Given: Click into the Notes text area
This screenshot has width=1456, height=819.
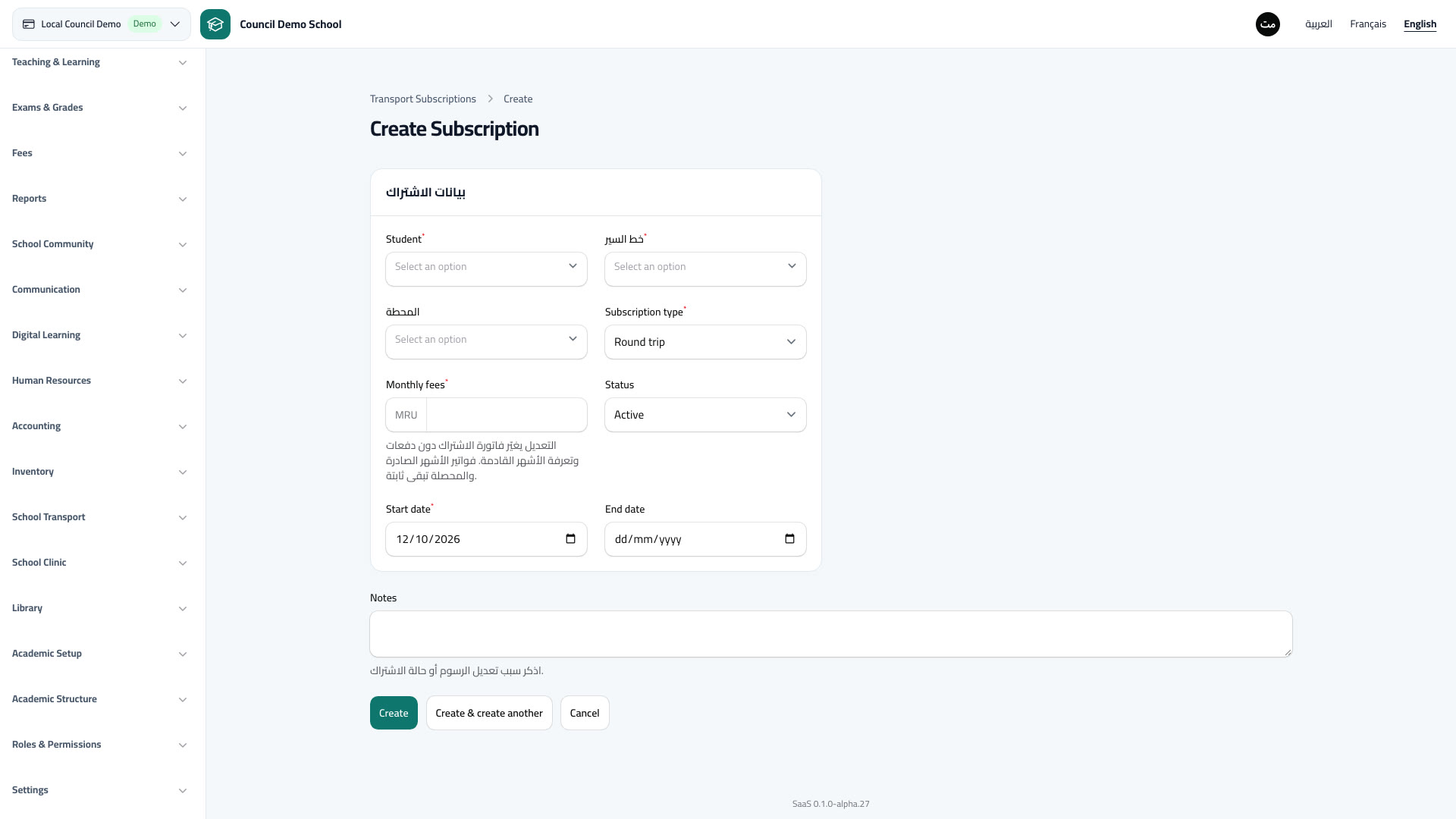Looking at the screenshot, I should (x=831, y=634).
